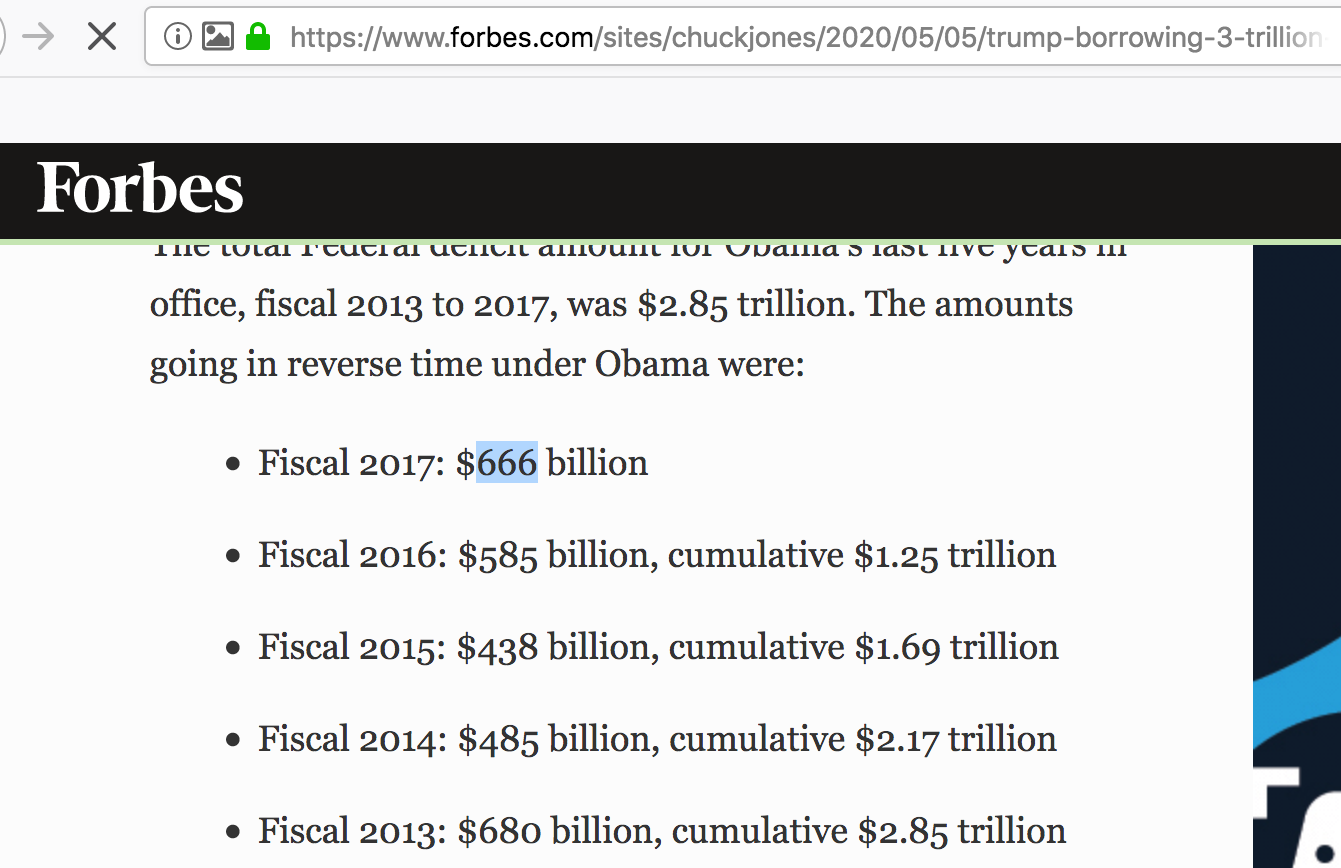Click the Fiscal 2013: $680 billion text
This screenshot has height=868, width=1341.
pyautogui.click(x=455, y=830)
